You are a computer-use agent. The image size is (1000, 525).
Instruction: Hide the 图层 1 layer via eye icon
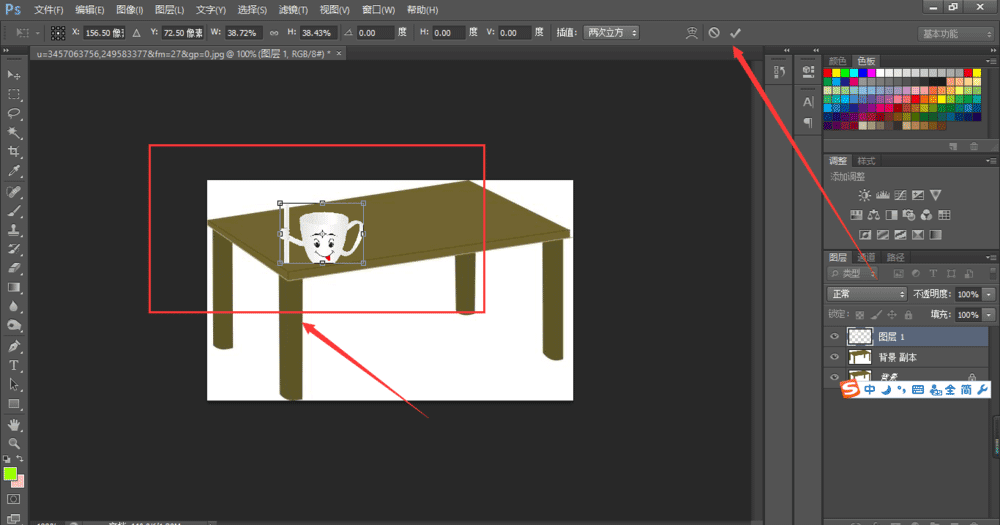(834, 337)
